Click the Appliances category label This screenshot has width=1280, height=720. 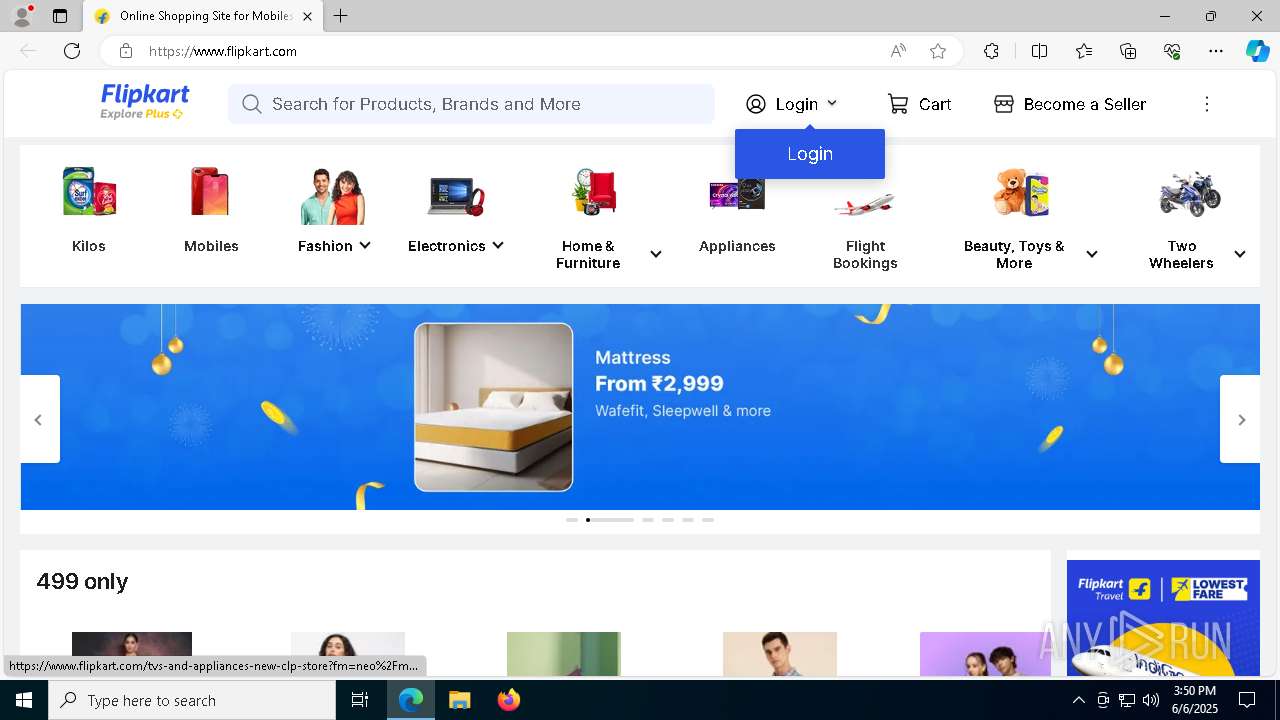(737, 246)
